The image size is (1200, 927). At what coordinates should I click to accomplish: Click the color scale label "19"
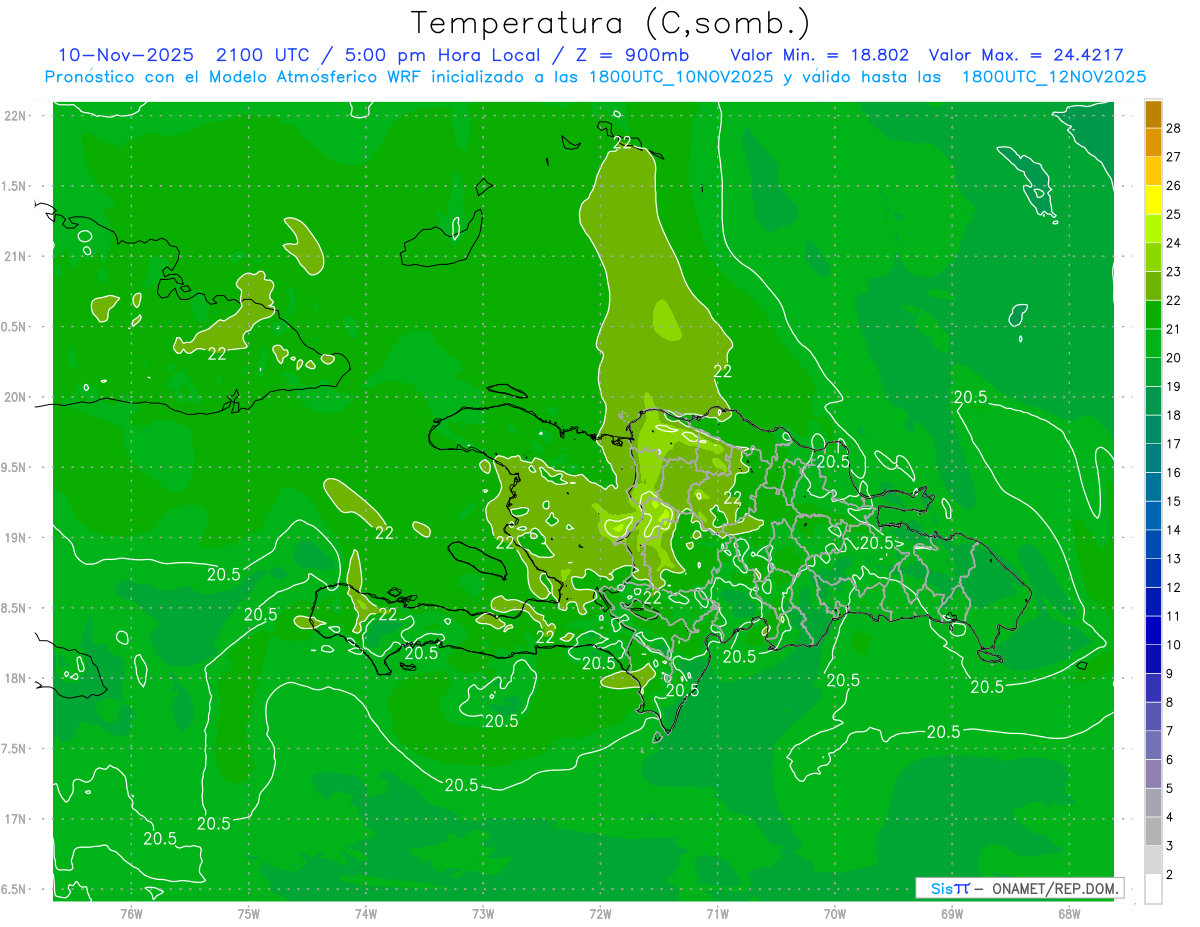tap(1174, 387)
